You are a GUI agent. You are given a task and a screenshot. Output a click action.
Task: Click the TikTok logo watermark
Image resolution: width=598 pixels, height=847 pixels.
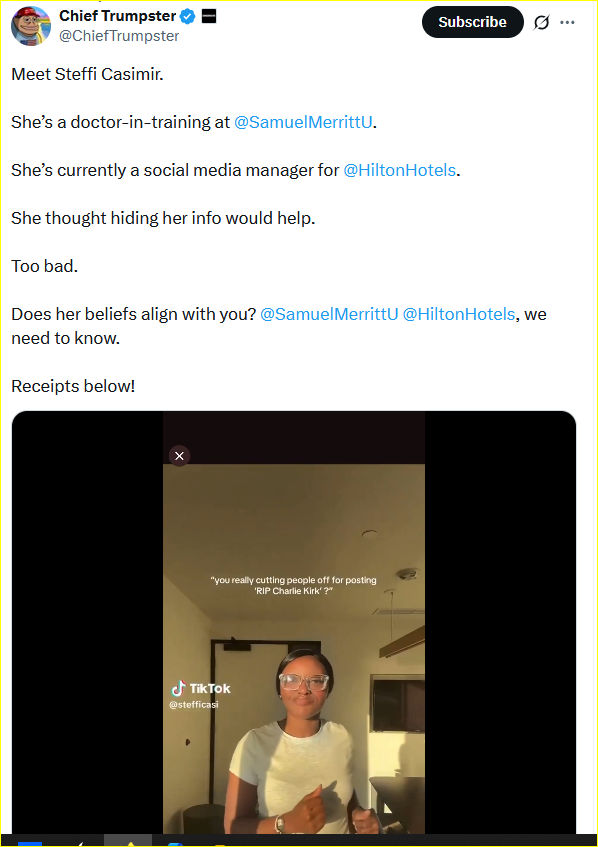click(201, 688)
